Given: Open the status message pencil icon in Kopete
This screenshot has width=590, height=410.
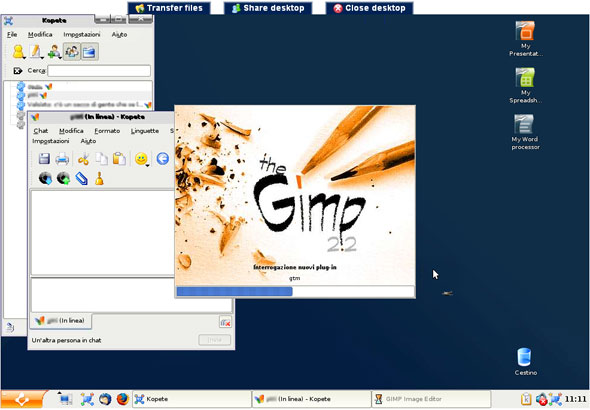Looking at the screenshot, I should (x=36, y=52).
